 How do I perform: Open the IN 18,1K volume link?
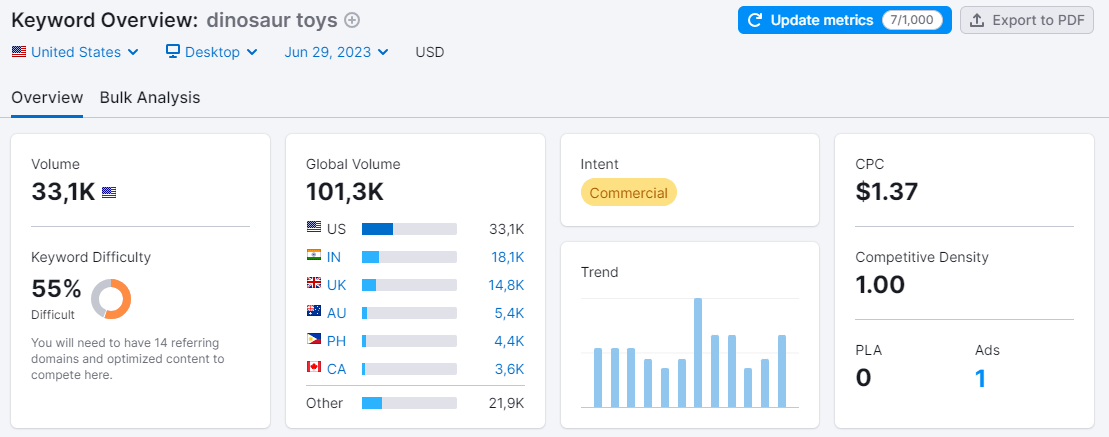(x=507, y=257)
